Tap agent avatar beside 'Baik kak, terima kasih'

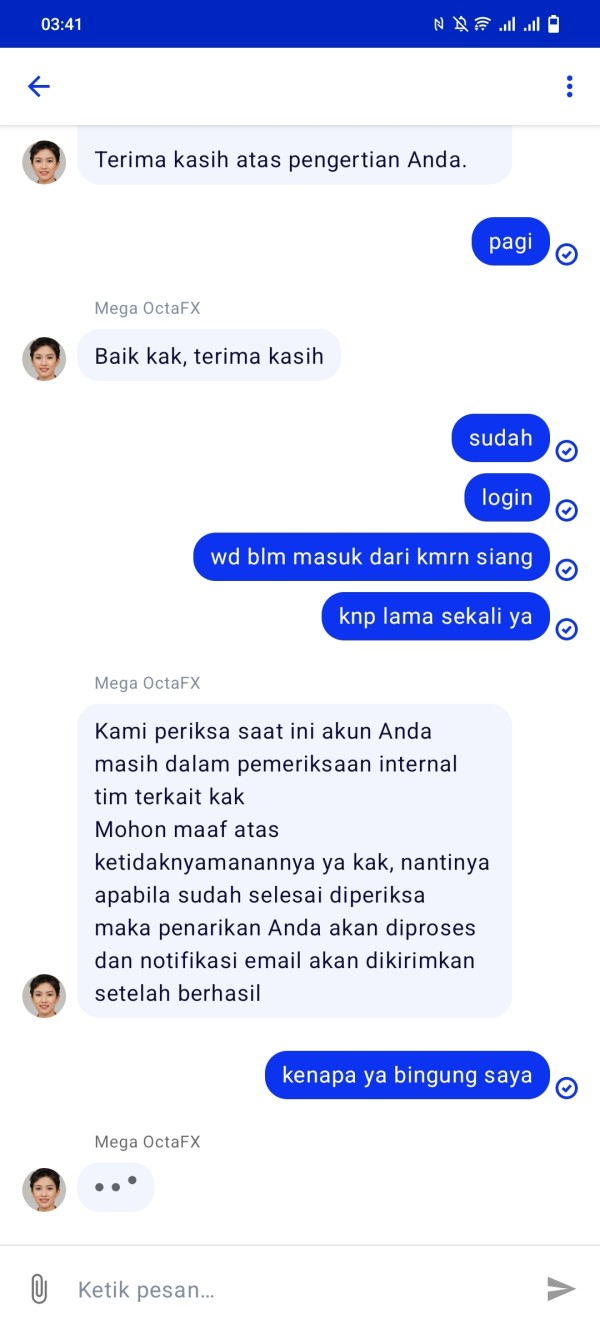[44, 359]
